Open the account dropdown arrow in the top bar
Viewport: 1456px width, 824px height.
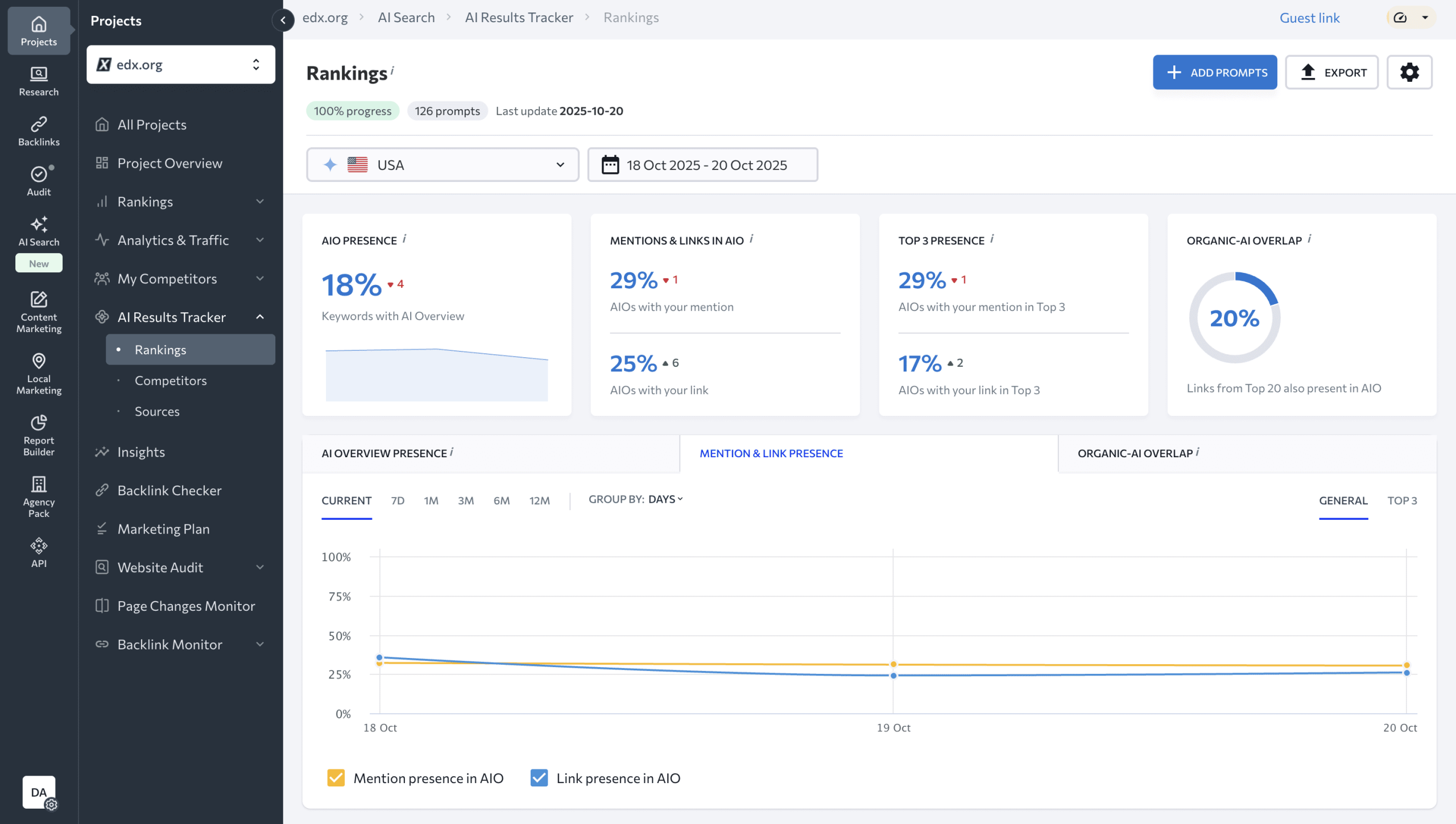[x=1425, y=18]
